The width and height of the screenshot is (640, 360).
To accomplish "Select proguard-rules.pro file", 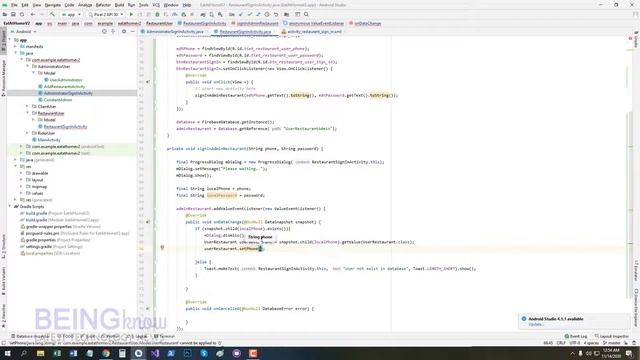I will pos(42,233).
